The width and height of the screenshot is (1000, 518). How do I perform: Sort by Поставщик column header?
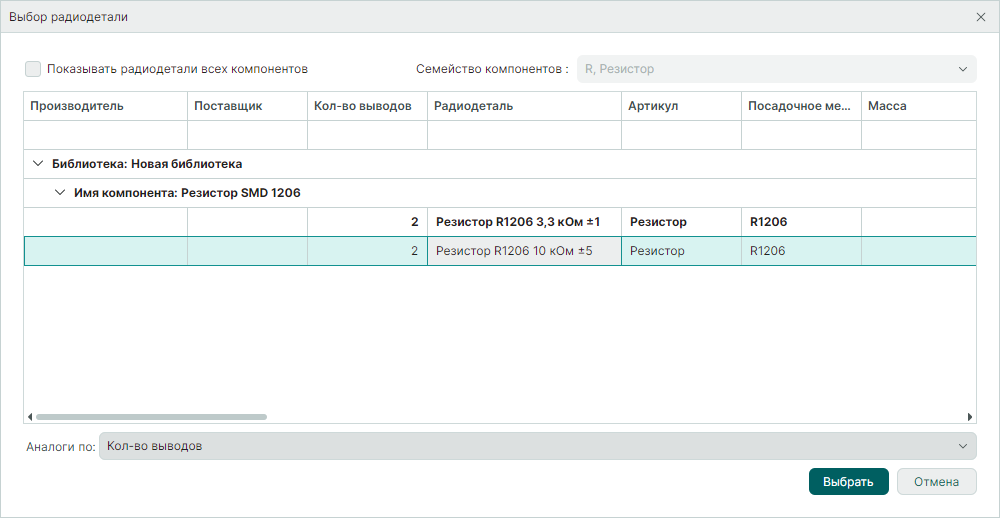(x=246, y=106)
